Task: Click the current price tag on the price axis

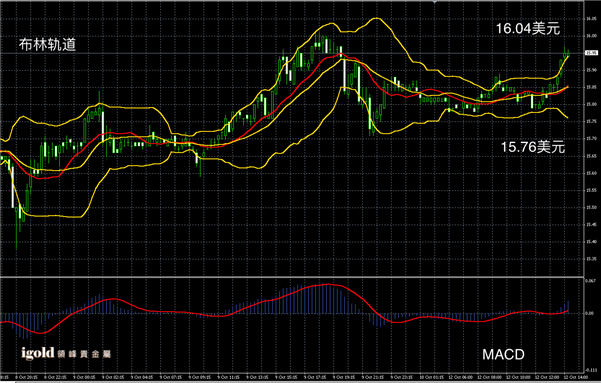Action: click(x=591, y=53)
